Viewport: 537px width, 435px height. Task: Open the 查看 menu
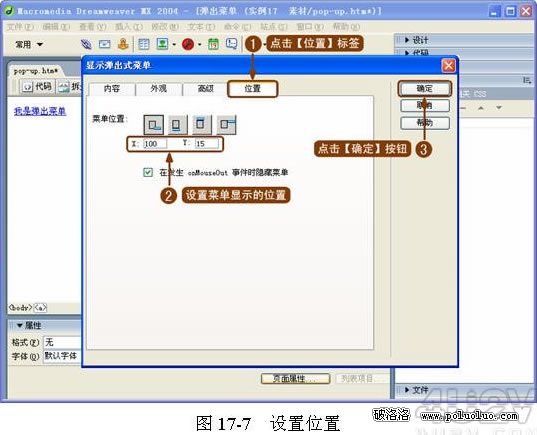click(x=92, y=27)
